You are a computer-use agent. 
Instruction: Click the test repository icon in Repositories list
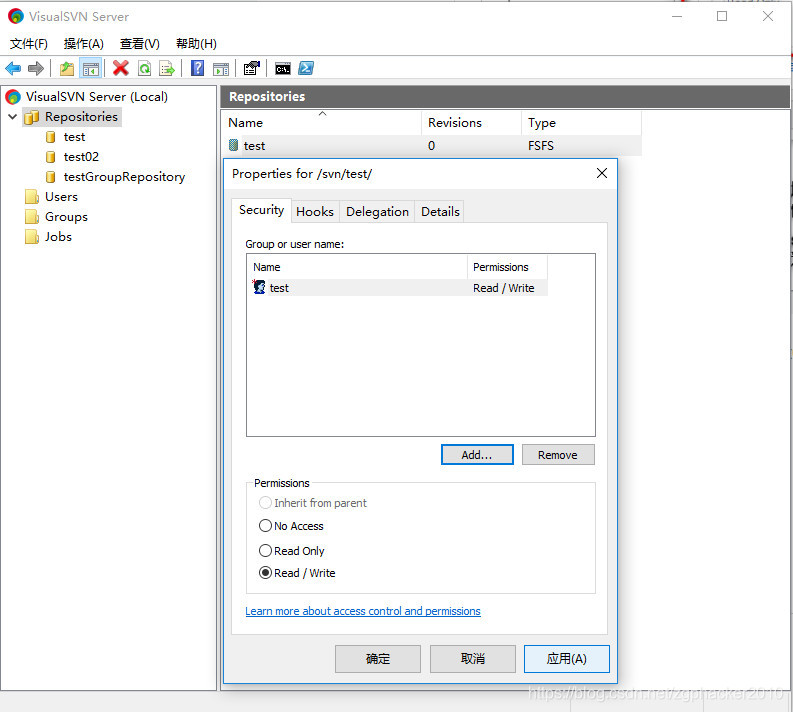point(233,145)
